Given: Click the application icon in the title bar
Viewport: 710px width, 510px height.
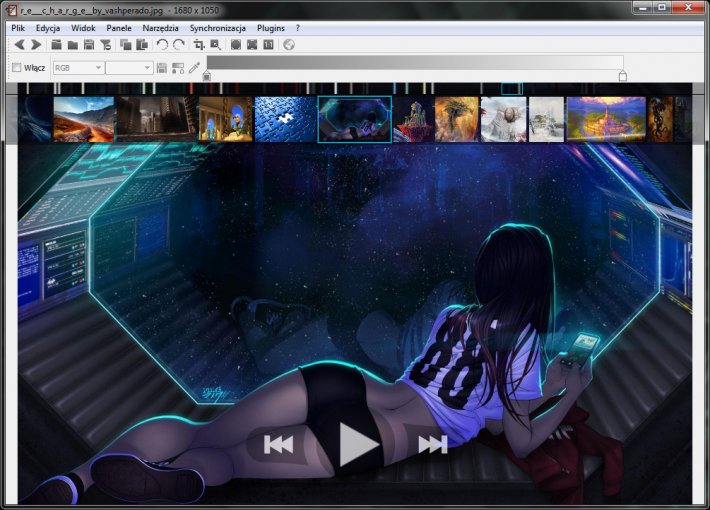Looking at the screenshot, I should click(13, 10).
